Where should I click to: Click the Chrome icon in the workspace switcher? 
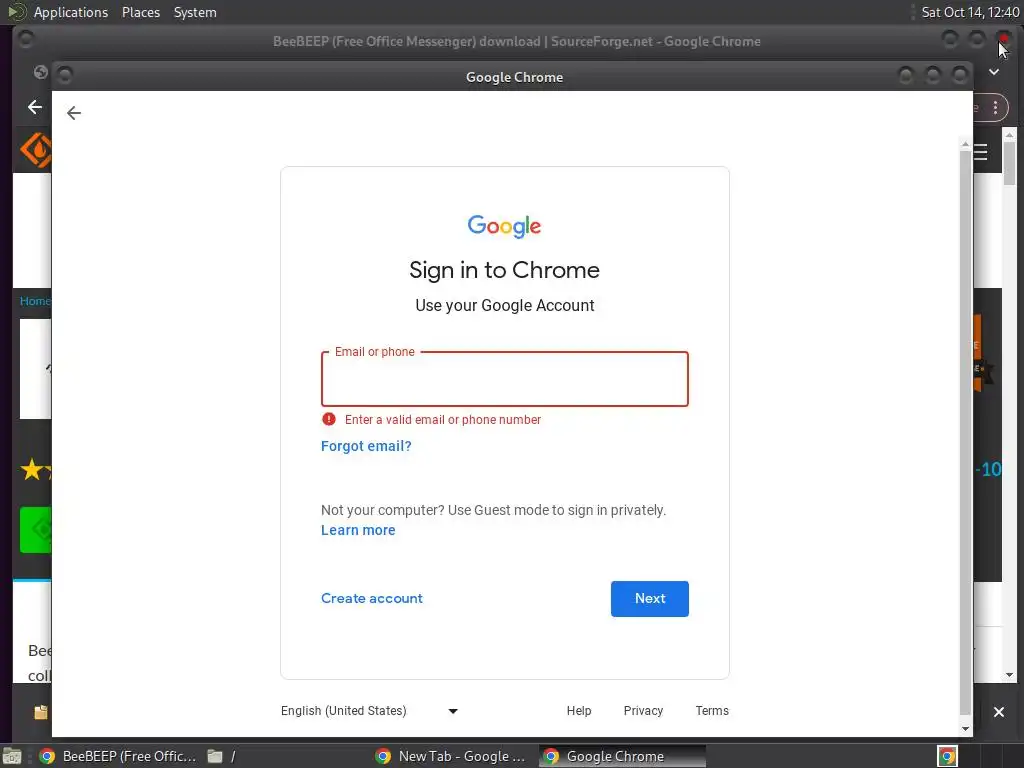(947, 756)
